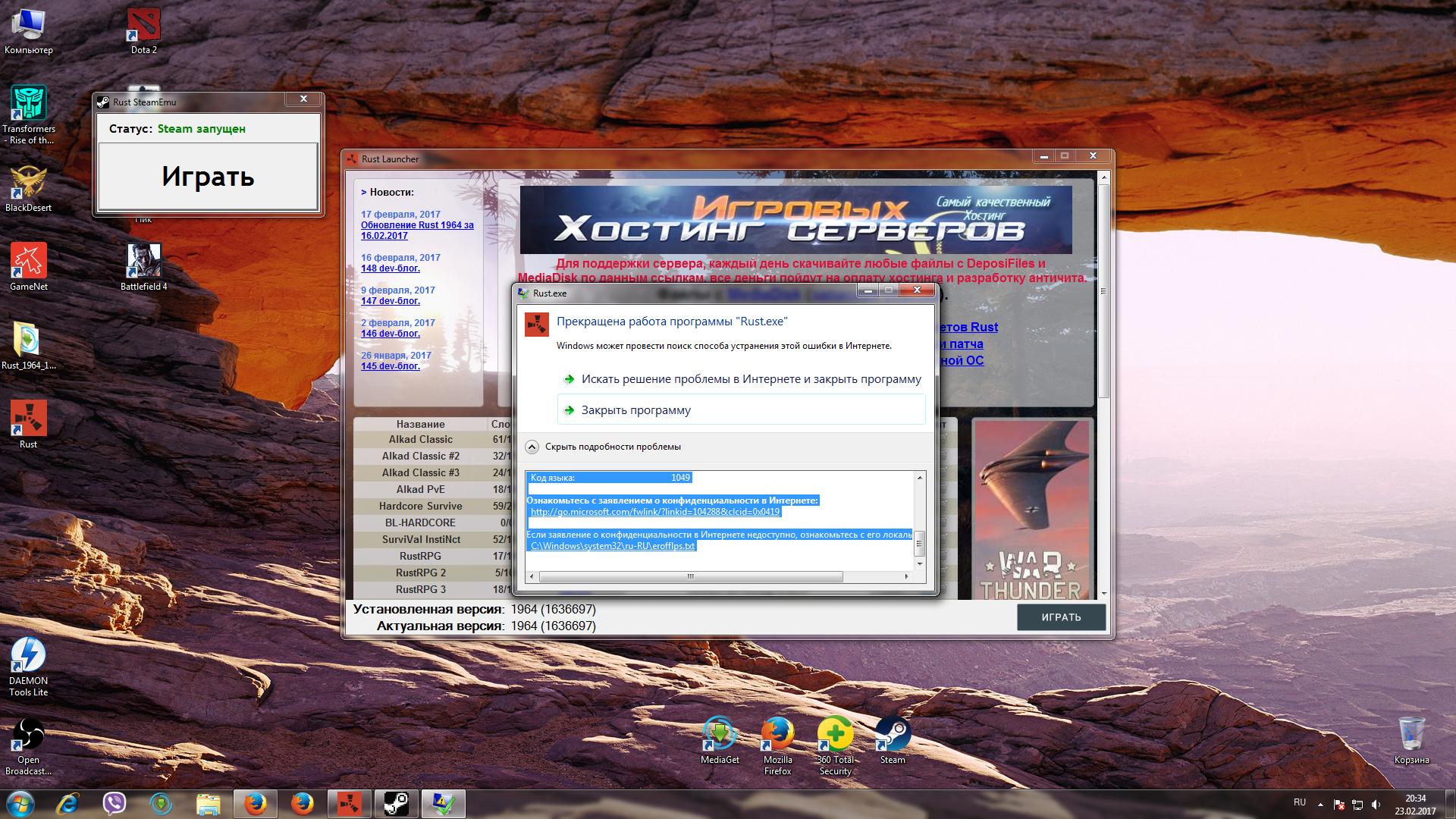1456x819 pixels.
Task: Choose Закрыть программу in the crash dialog
Action: coord(742,410)
